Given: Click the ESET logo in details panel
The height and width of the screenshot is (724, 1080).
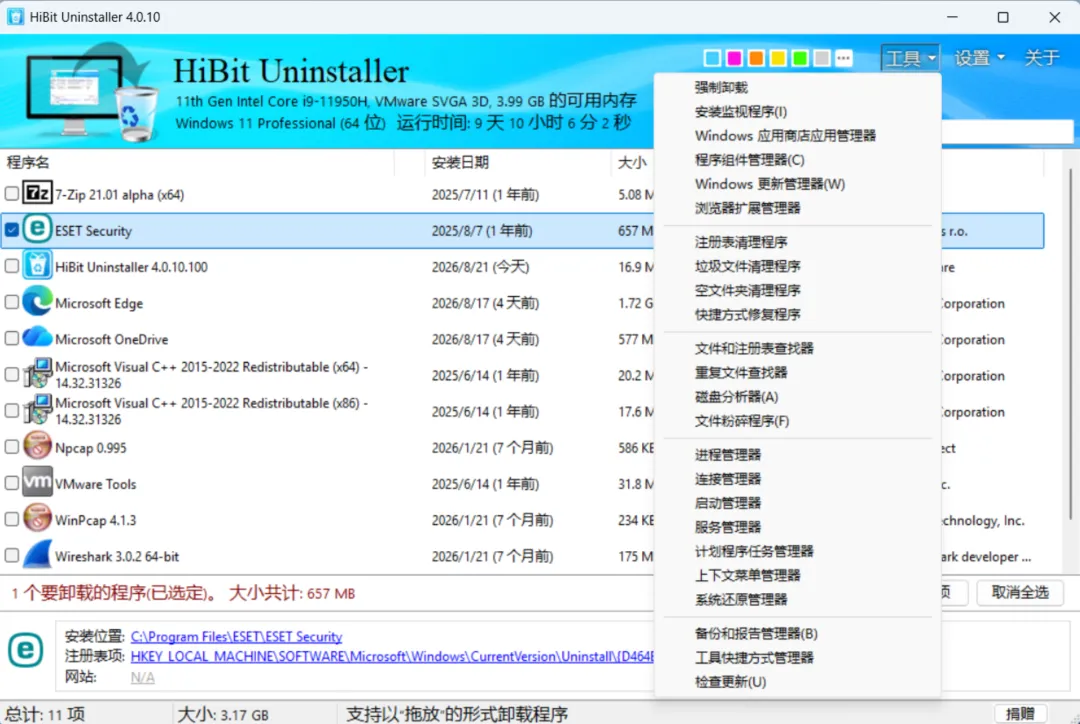Looking at the screenshot, I should [x=25, y=650].
